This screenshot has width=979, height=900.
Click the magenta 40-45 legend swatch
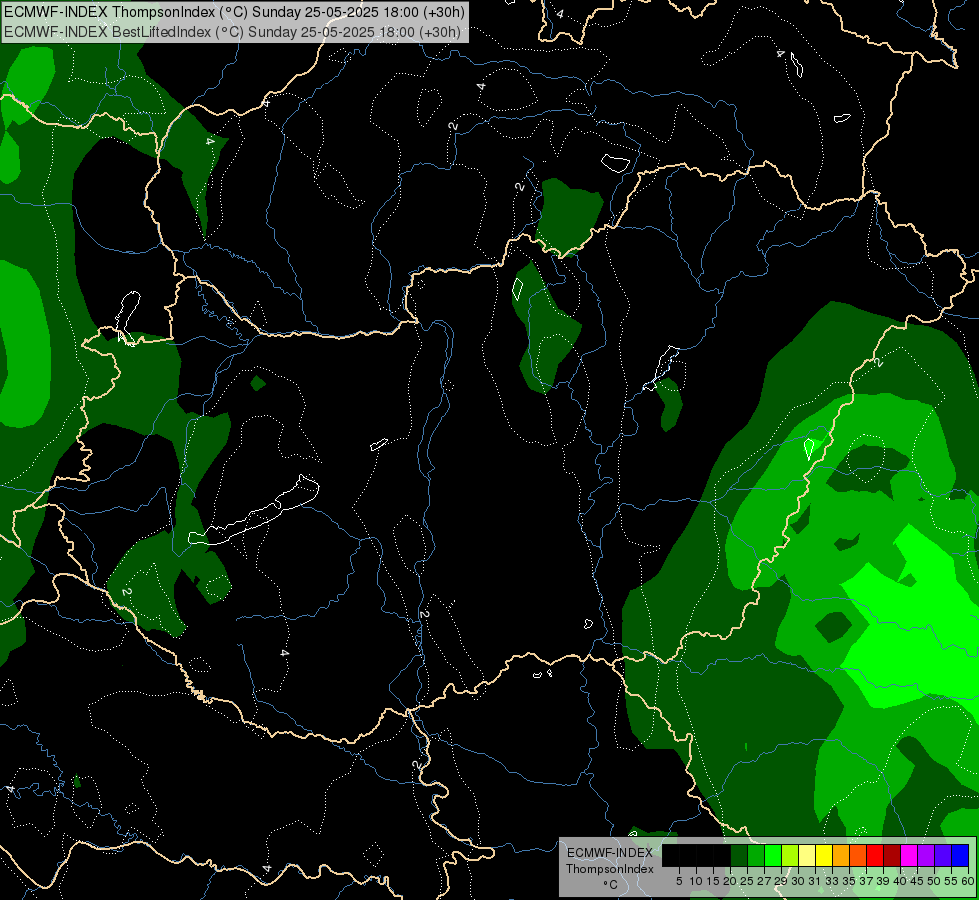coord(909,855)
